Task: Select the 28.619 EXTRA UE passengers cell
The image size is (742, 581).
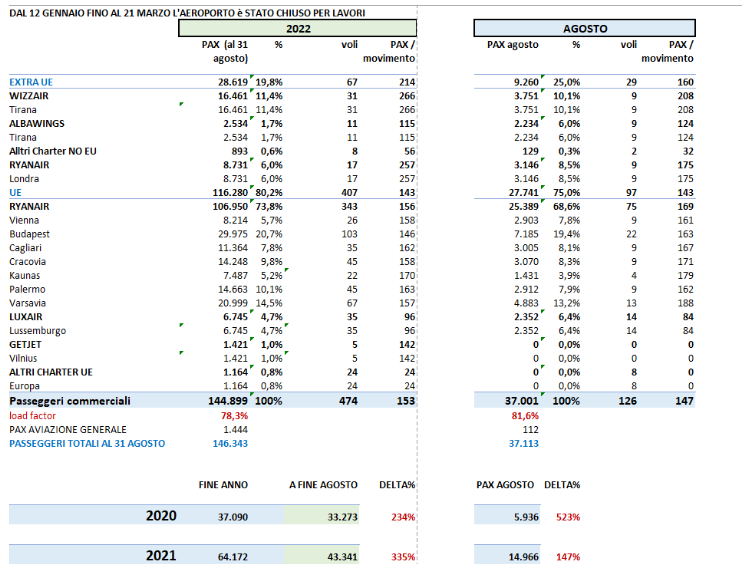Action: pos(233,82)
